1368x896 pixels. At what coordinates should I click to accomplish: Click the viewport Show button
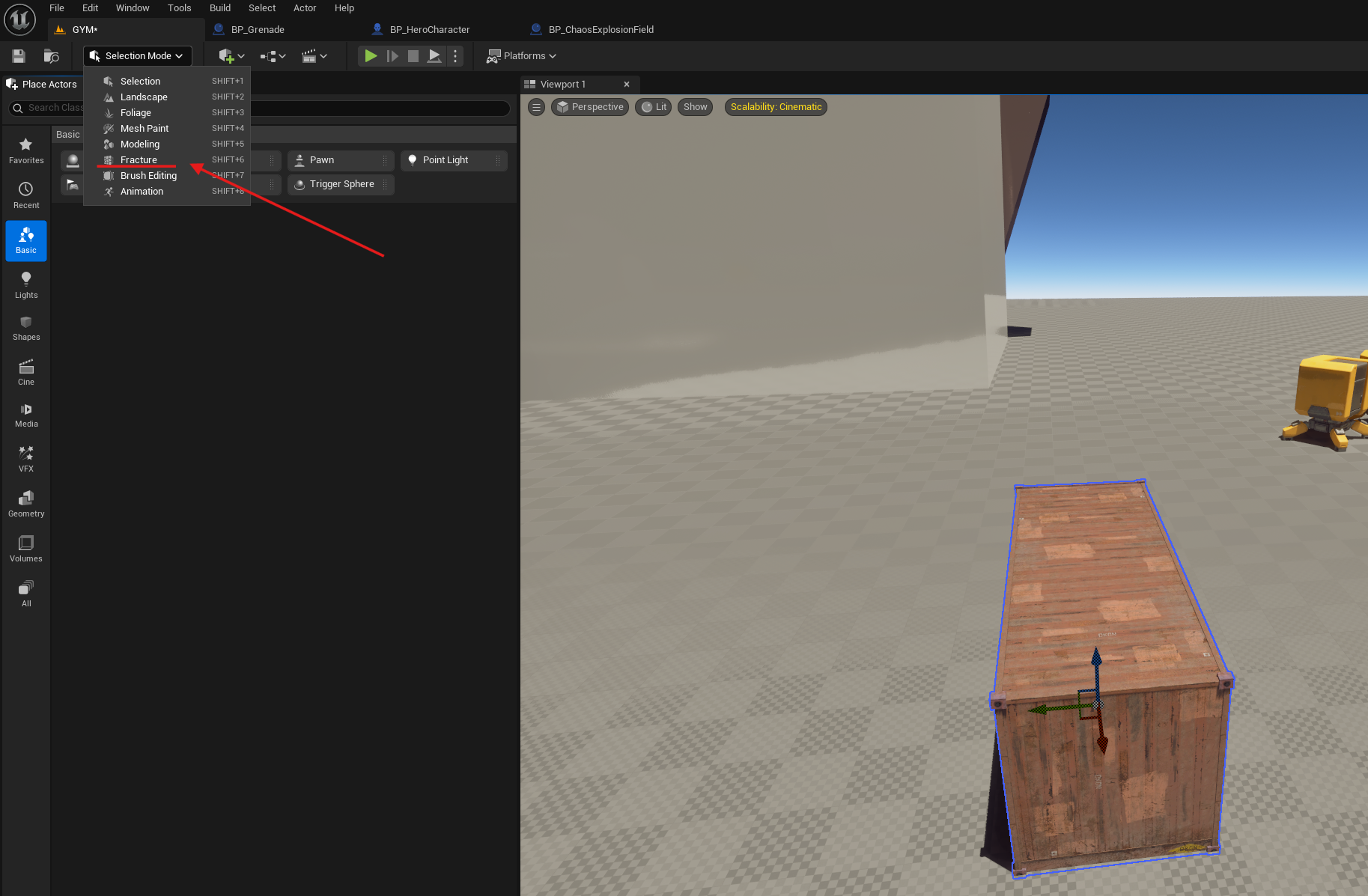pyautogui.click(x=695, y=107)
